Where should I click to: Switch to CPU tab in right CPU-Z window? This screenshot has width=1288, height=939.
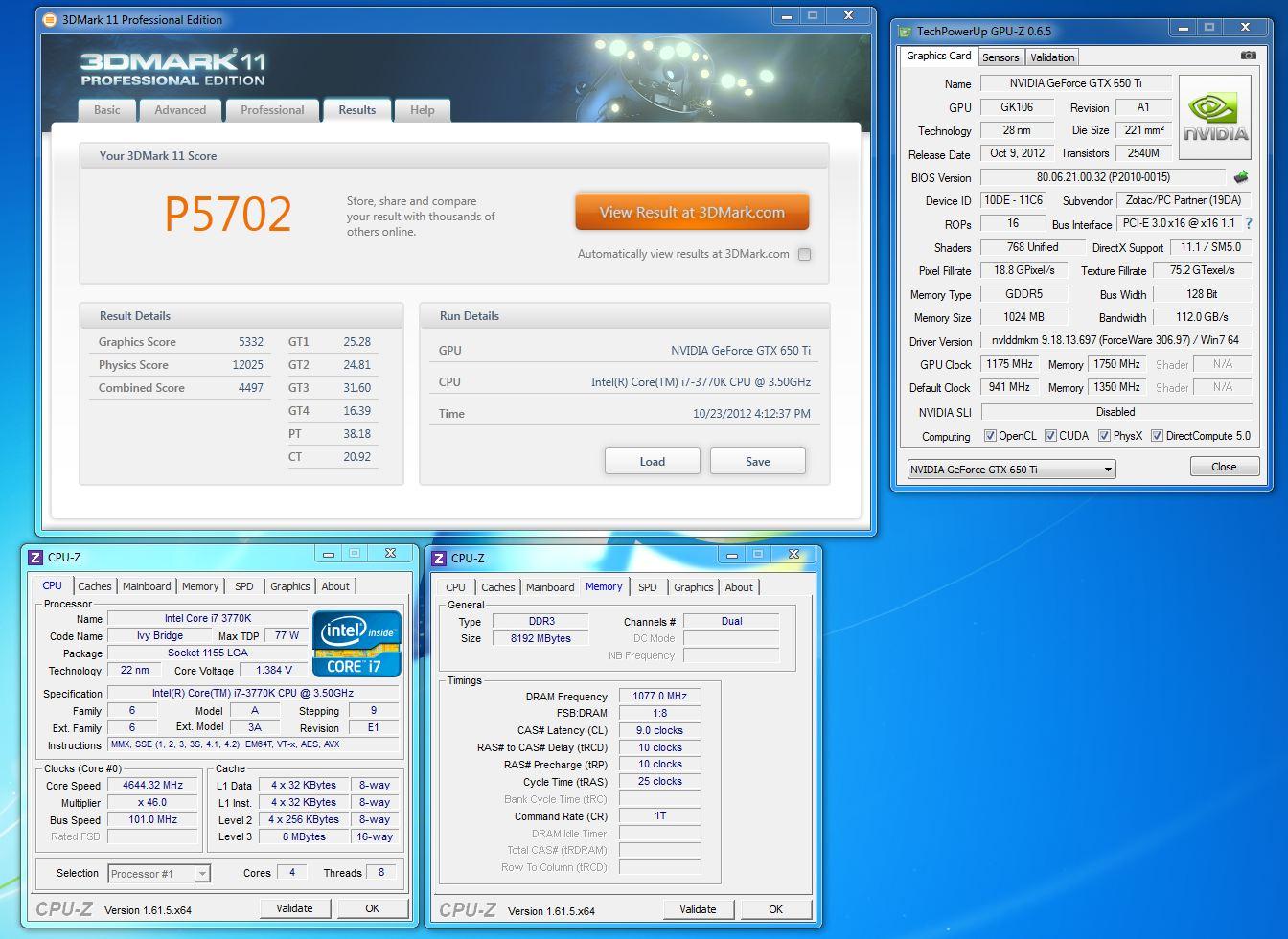456,587
